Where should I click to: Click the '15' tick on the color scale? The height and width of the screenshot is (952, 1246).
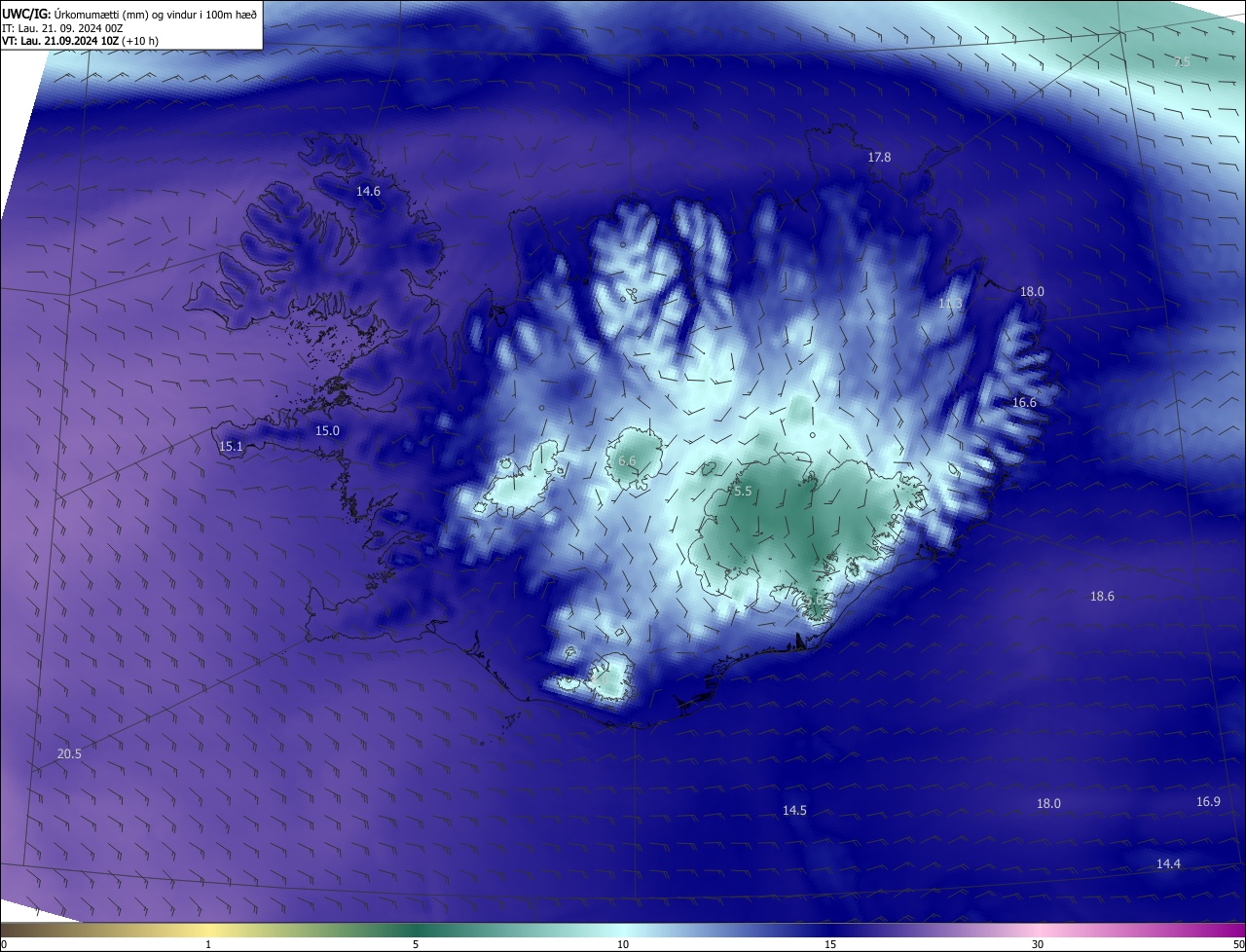(830, 944)
